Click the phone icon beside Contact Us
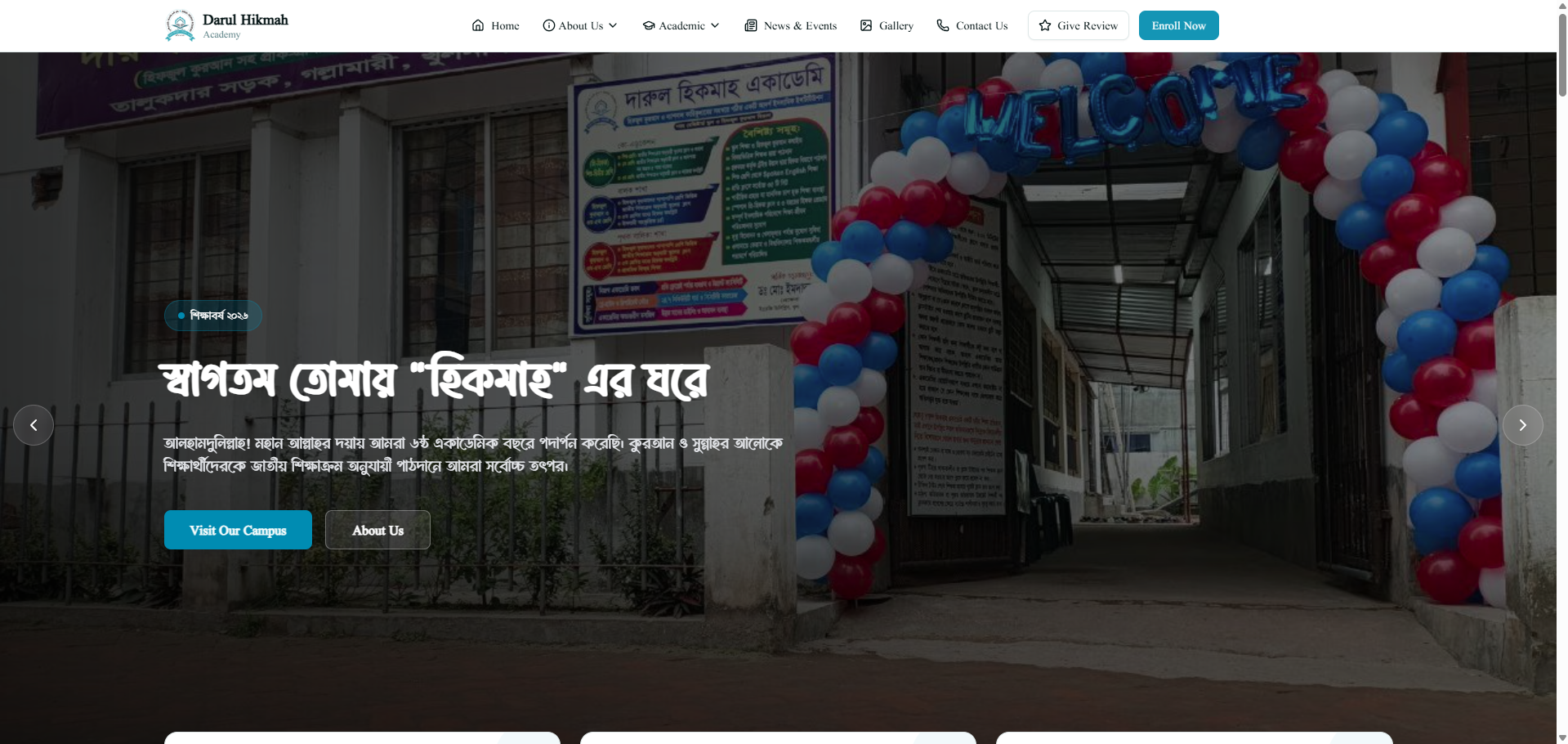Screen dimensions: 1568x744 [x=943, y=25]
